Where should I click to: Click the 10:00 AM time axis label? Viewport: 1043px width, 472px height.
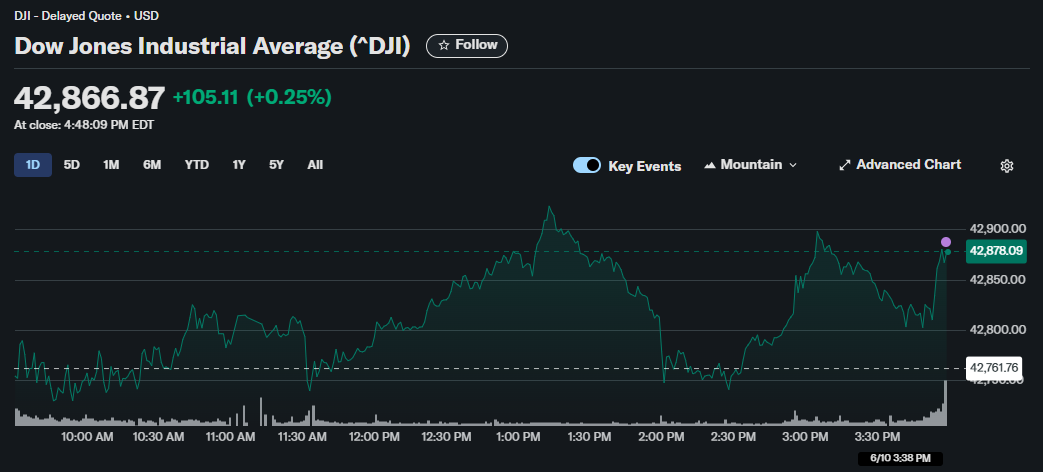click(86, 437)
